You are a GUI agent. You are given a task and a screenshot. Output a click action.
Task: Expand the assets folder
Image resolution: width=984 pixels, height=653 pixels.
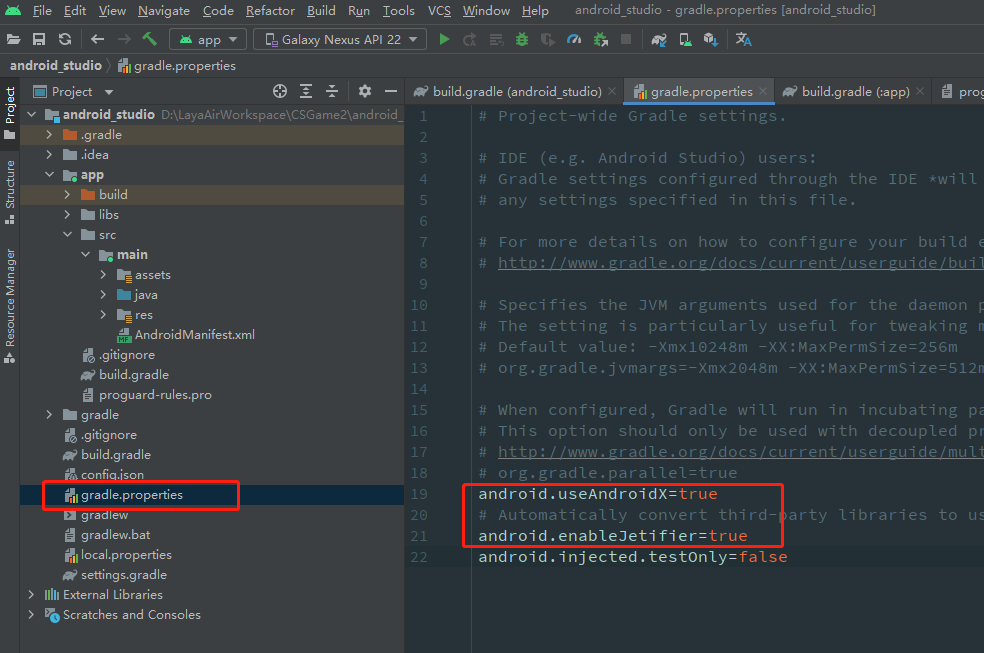[x=104, y=275]
